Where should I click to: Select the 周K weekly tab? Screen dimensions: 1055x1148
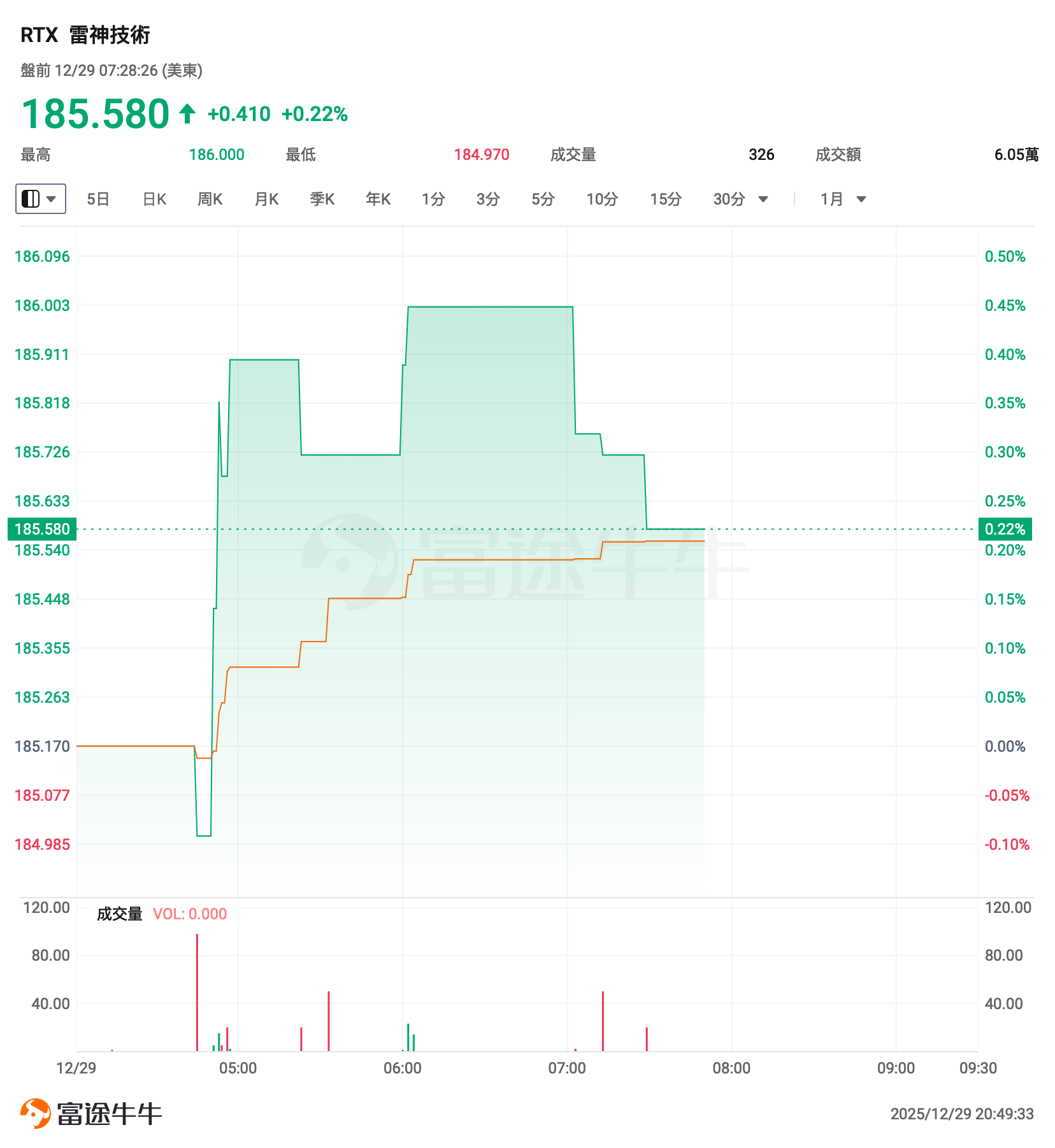click(x=210, y=199)
